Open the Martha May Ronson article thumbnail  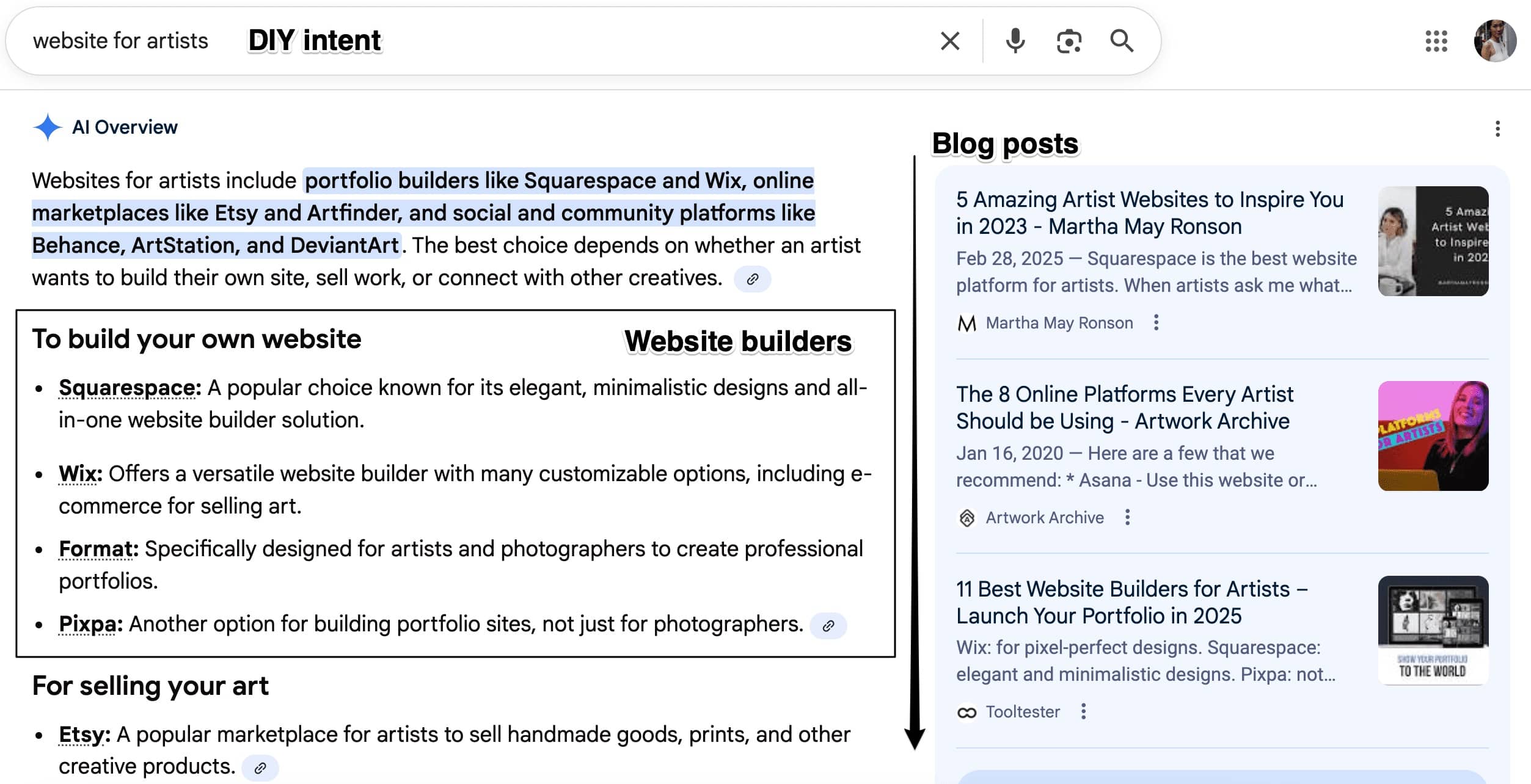(1433, 241)
